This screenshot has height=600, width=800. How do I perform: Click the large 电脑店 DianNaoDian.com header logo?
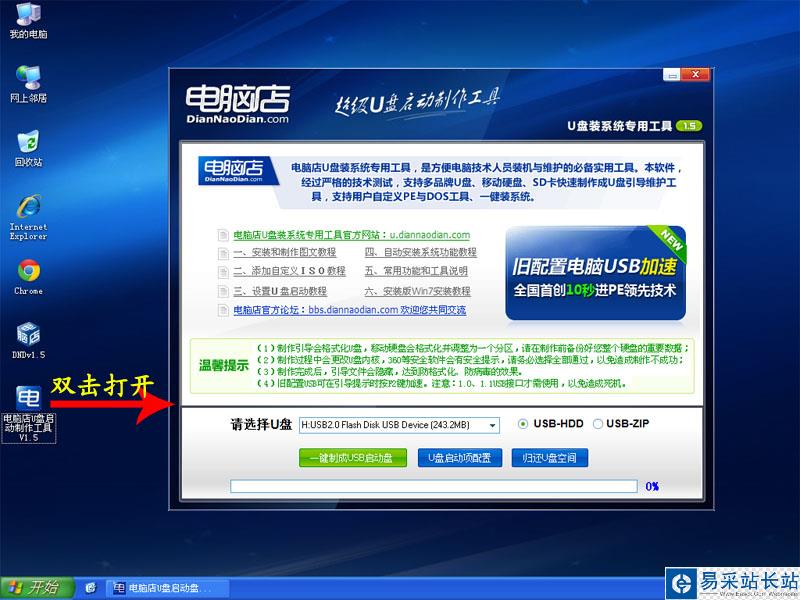(x=238, y=104)
